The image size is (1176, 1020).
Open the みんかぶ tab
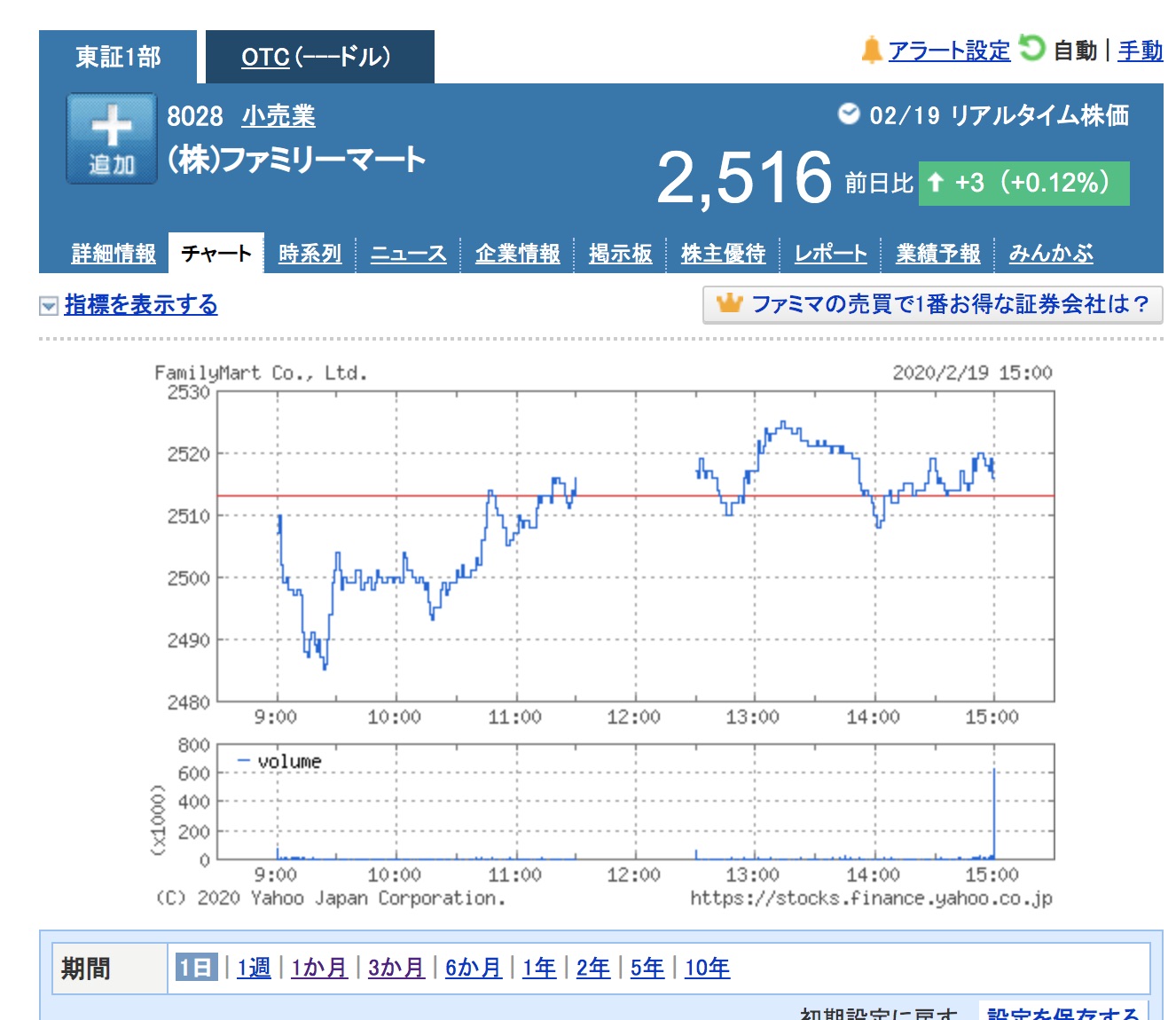pyautogui.click(x=1051, y=254)
